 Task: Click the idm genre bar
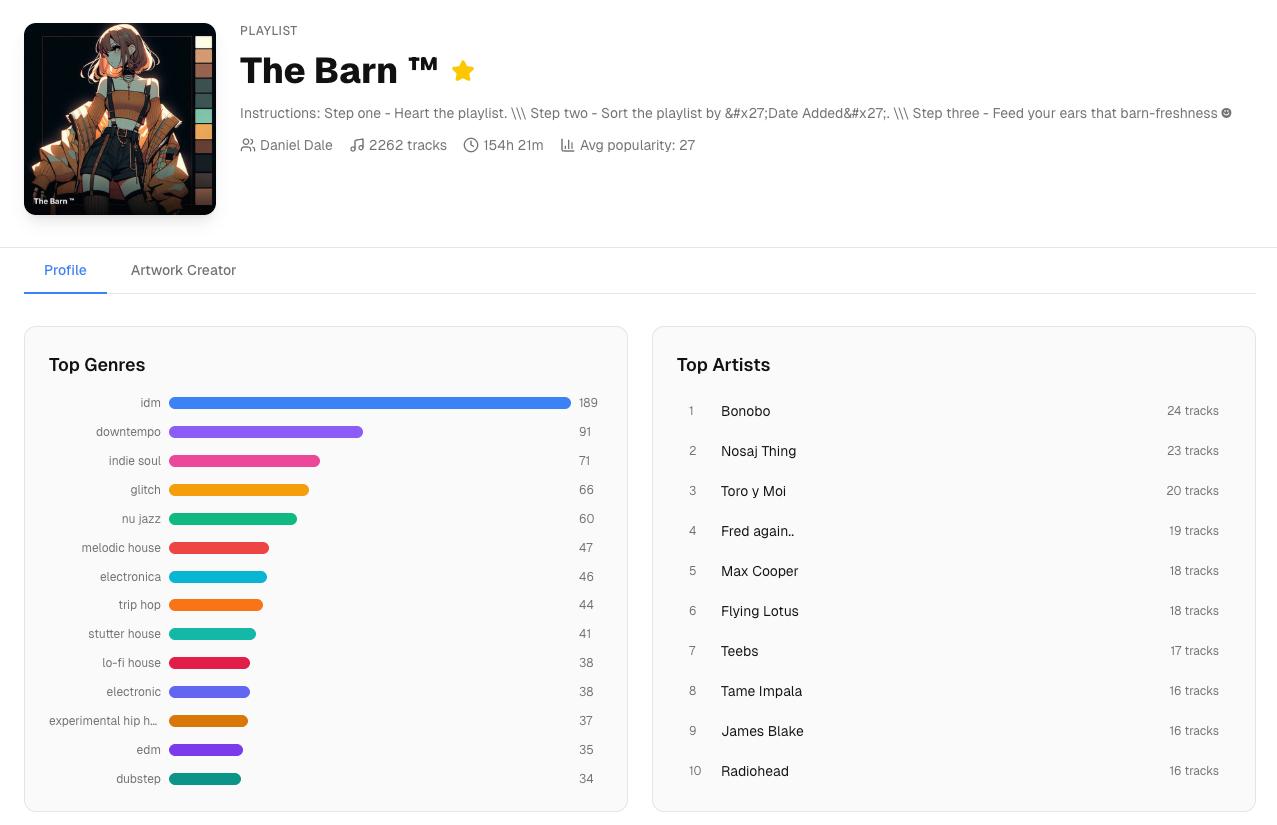370,403
